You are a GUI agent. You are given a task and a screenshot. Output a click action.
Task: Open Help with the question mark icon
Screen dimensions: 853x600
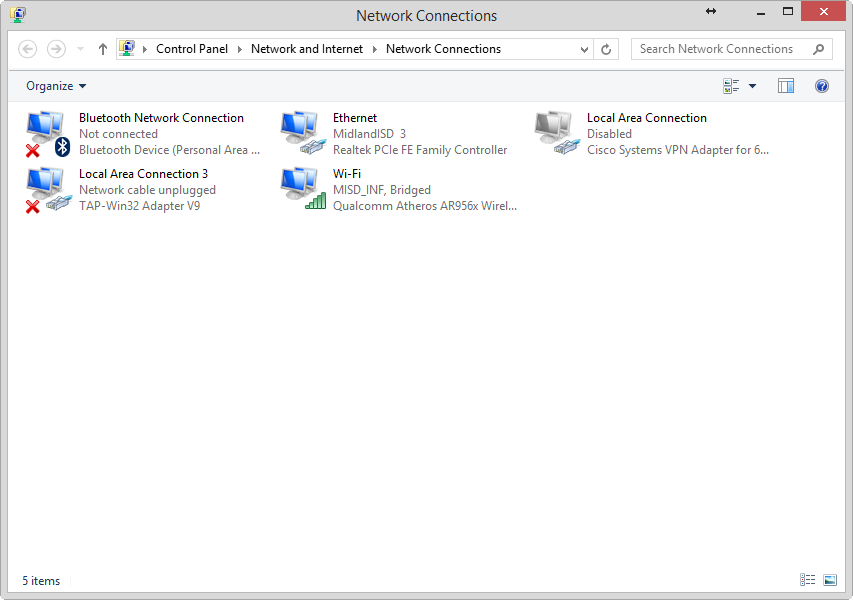pyautogui.click(x=821, y=86)
